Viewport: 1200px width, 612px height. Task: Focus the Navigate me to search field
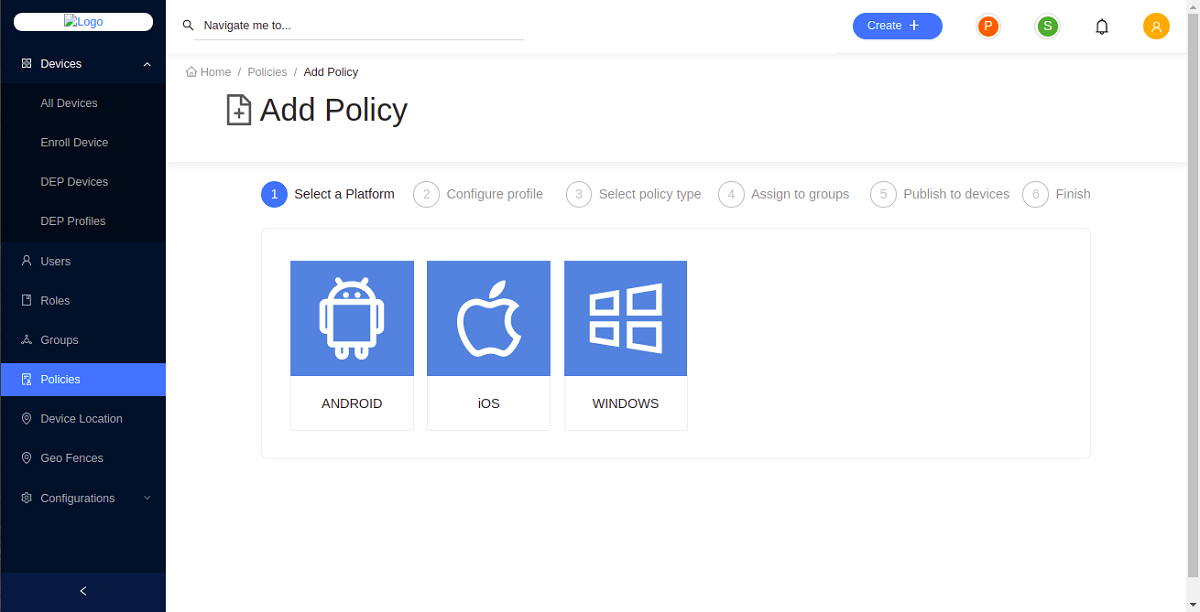tap(360, 26)
